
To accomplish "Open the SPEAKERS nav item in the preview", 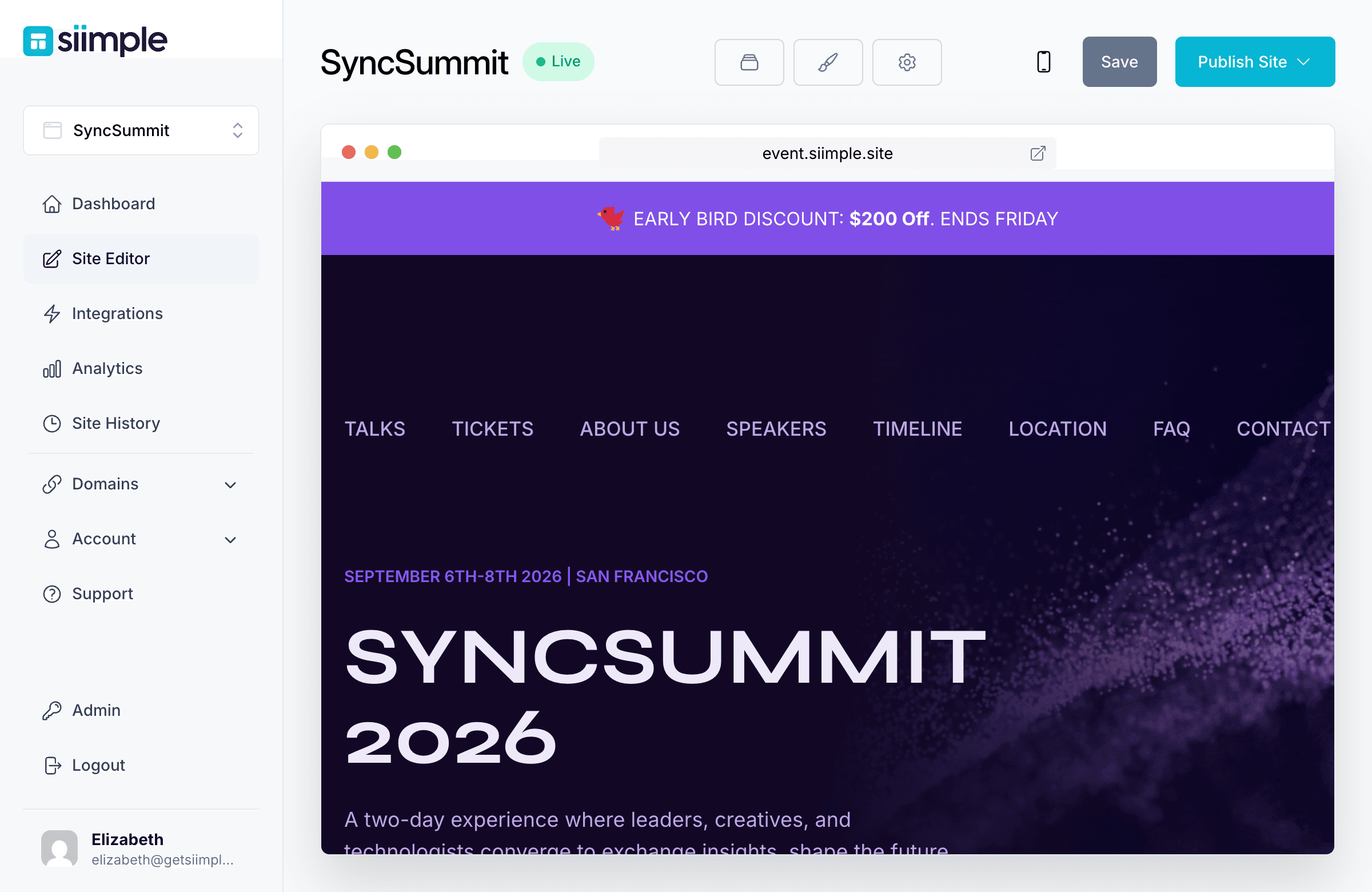I will (776, 428).
